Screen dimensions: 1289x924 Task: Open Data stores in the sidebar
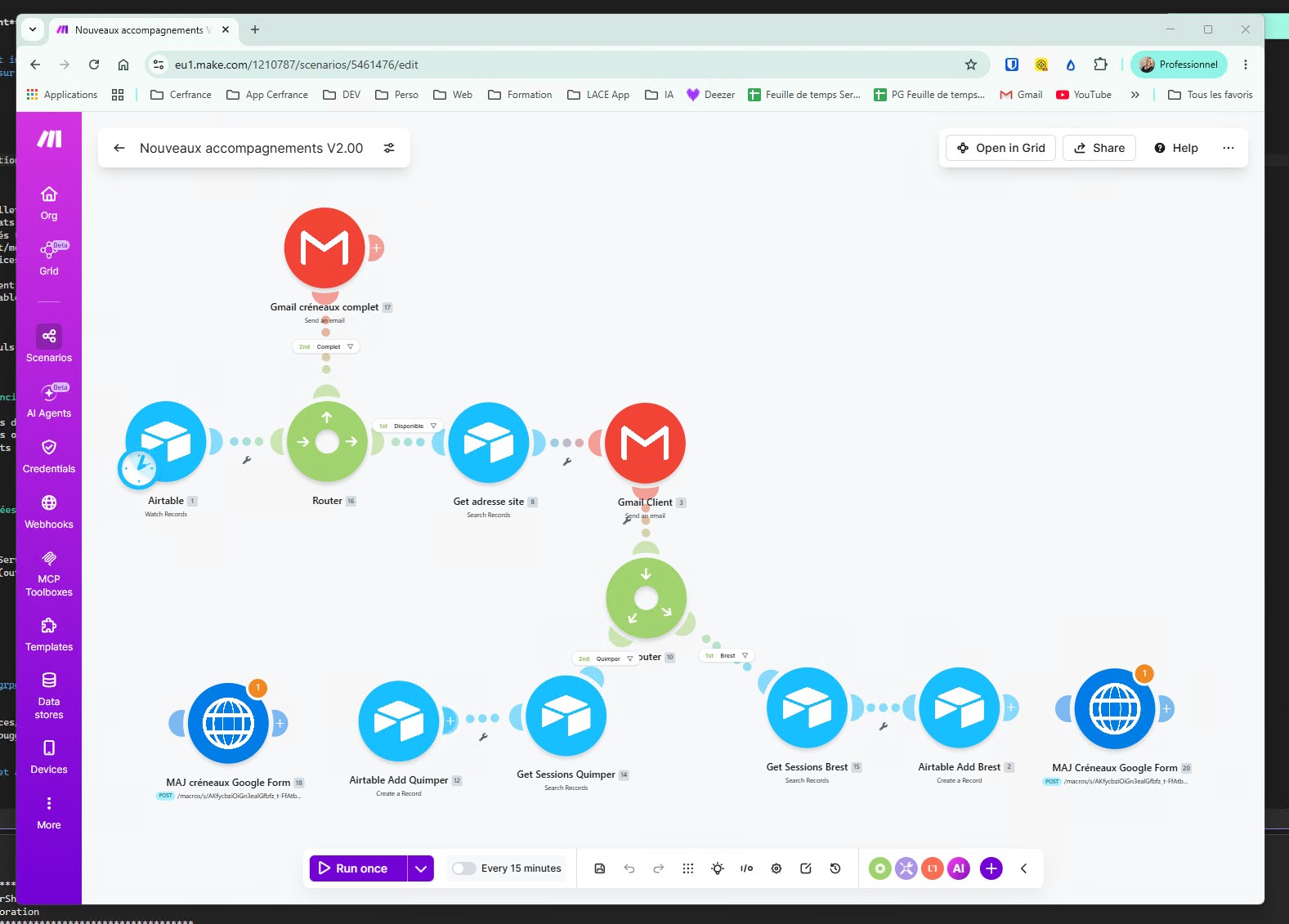point(49,696)
